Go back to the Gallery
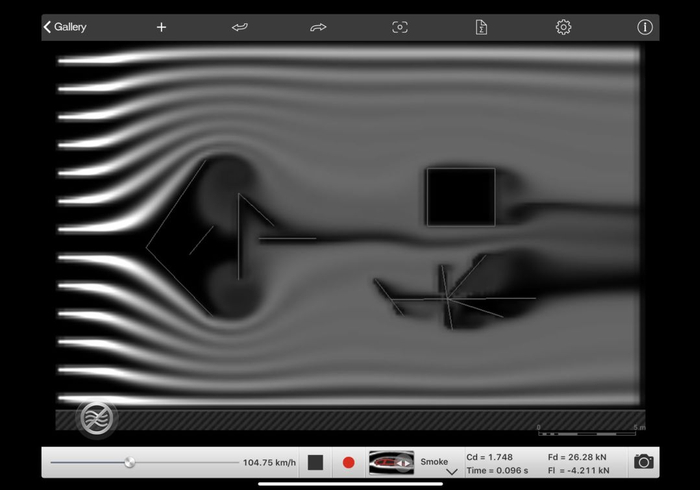The image size is (700, 490). [x=65, y=27]
